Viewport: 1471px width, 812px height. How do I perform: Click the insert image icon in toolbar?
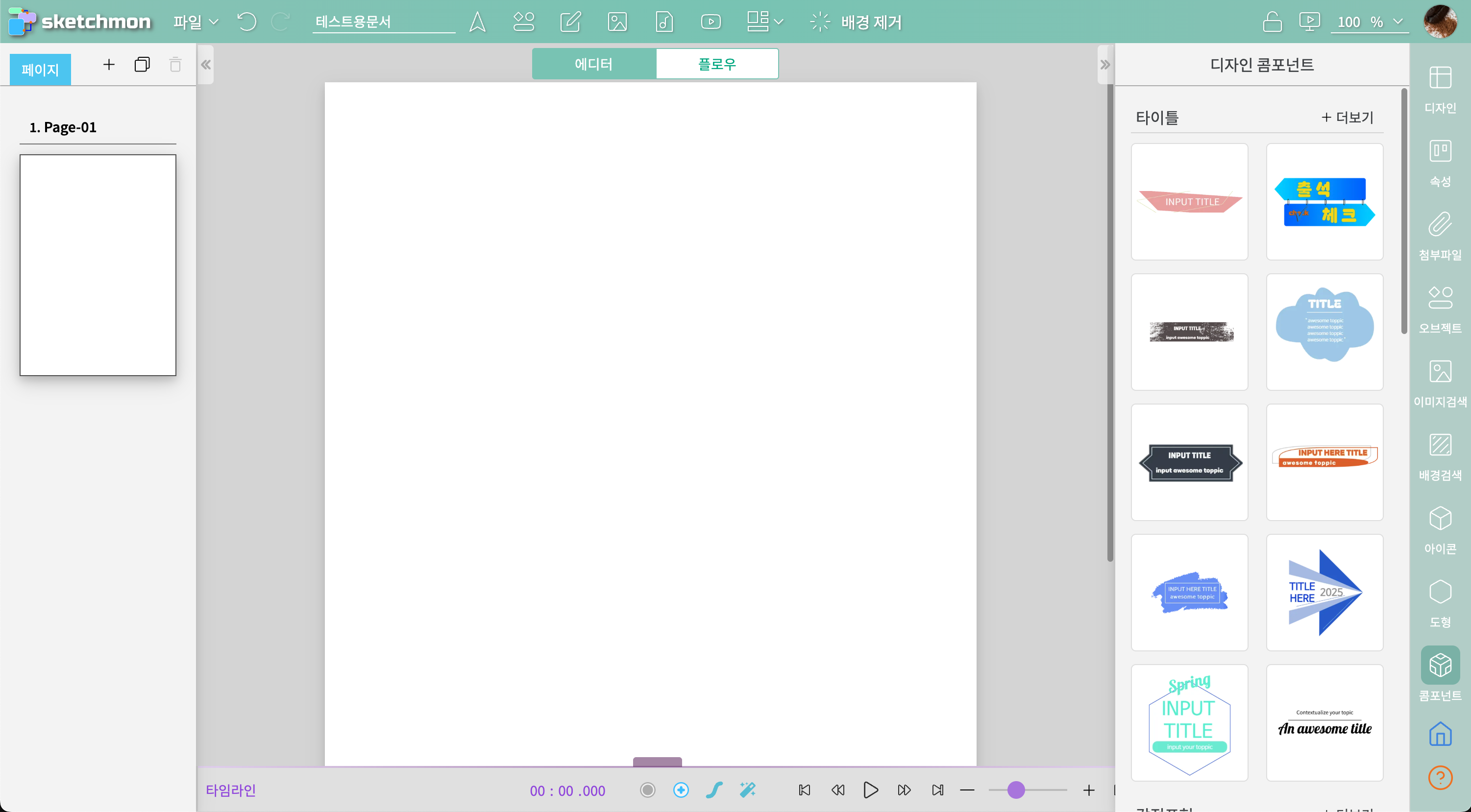pyautogui.click(x=617, y=22)
